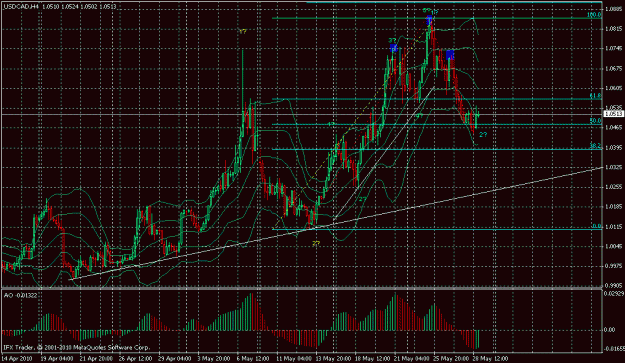Viewport: 625px width, 363px height.
Task: Select the 50.0 Fibonacci level label
Action: coord(595,121)
